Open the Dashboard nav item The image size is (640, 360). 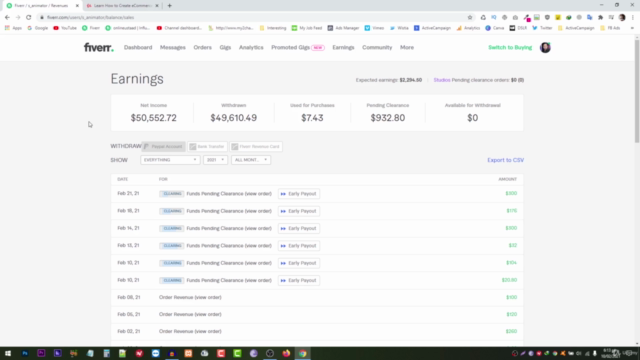point(138,47)
